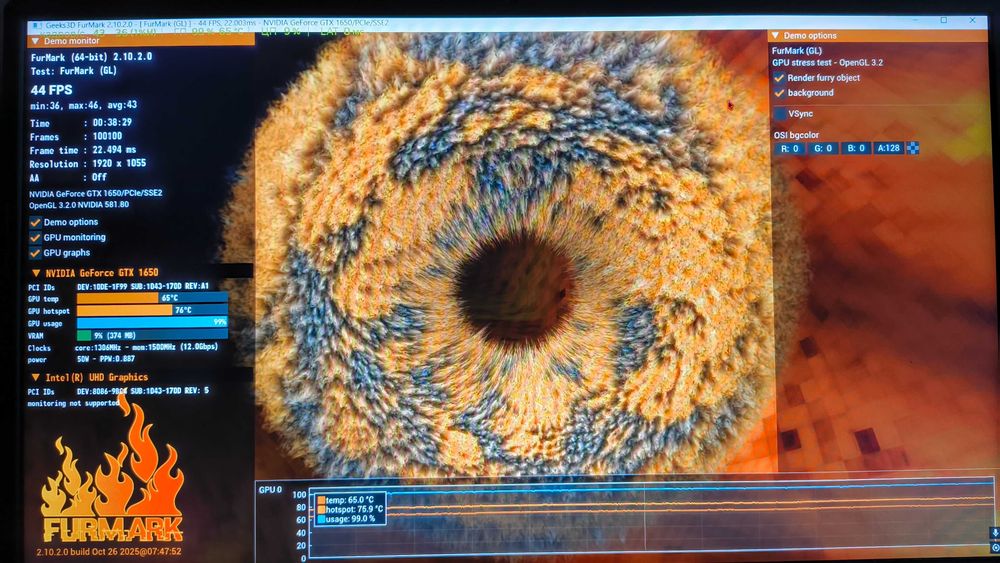This screenshot has width=1000, height=563.
Task: Click the NVIDIA PCI IDs DEV:10DE-1F99 line
Action: 118,287
